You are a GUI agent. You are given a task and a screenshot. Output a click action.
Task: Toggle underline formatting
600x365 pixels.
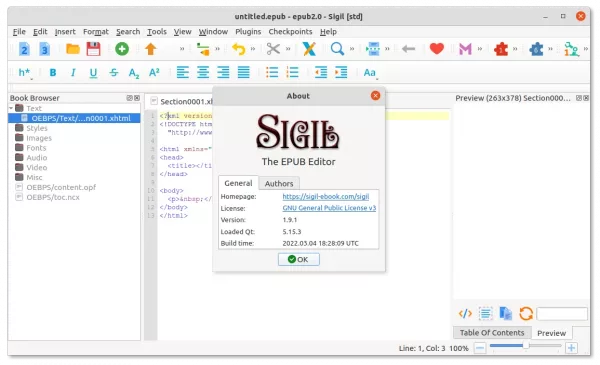[93, 73]
